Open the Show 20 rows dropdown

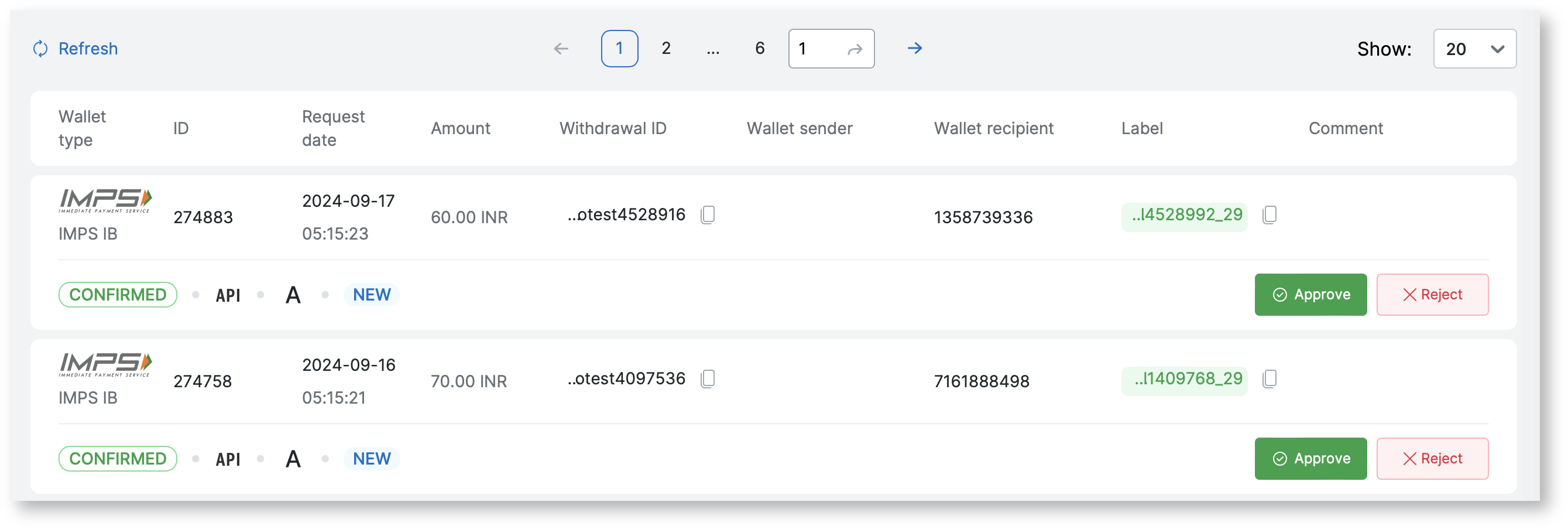coord(1474,49)
